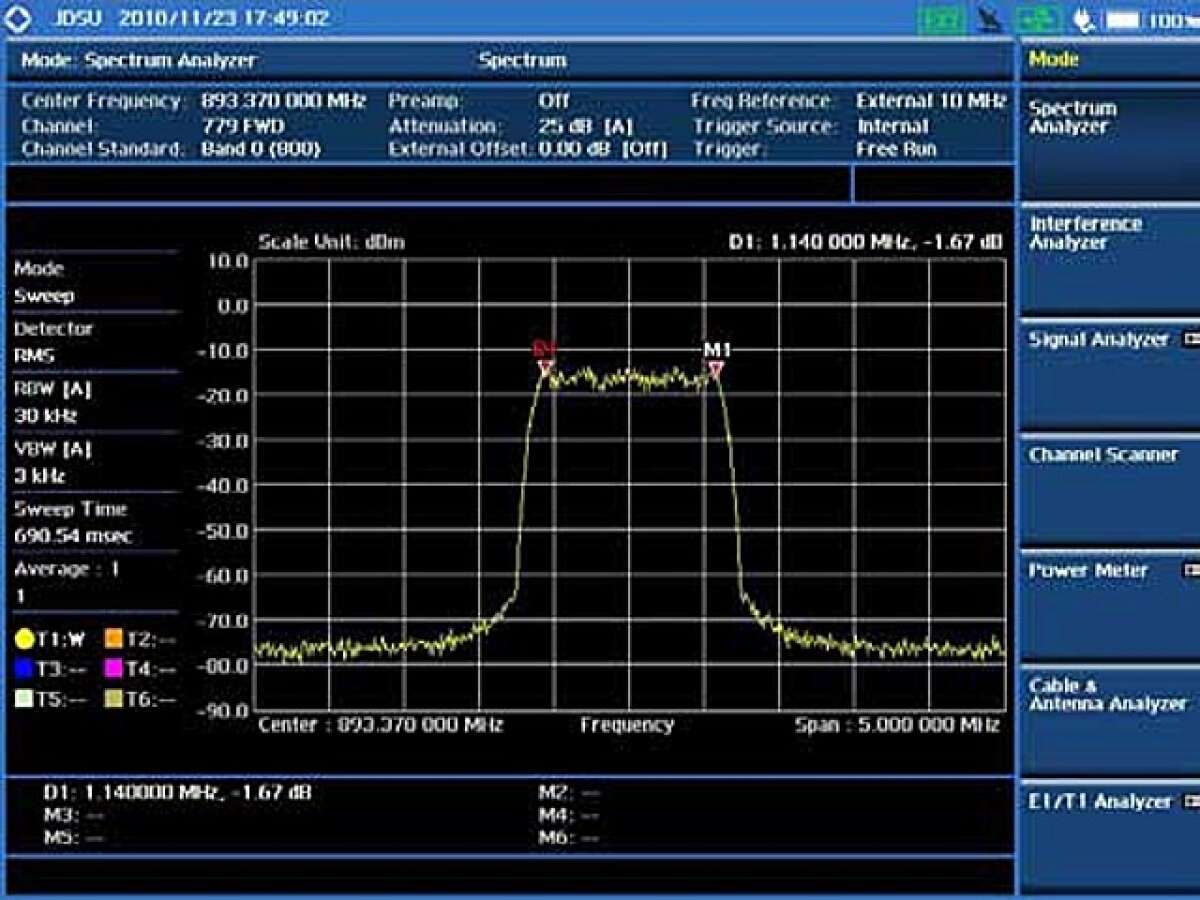
Task: Click Channel Standard Band 0 (800) value
Action: 260,149
